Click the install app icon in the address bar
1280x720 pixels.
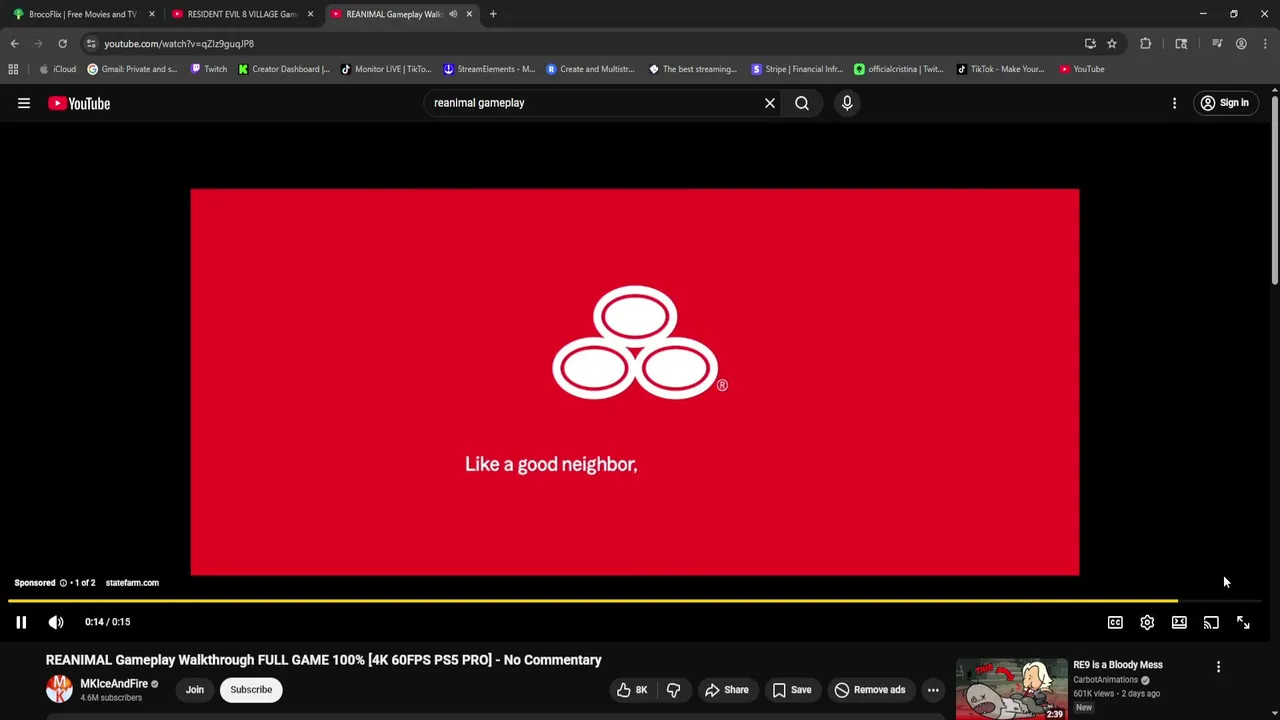pyautogui.click(x=1090, y=44)
